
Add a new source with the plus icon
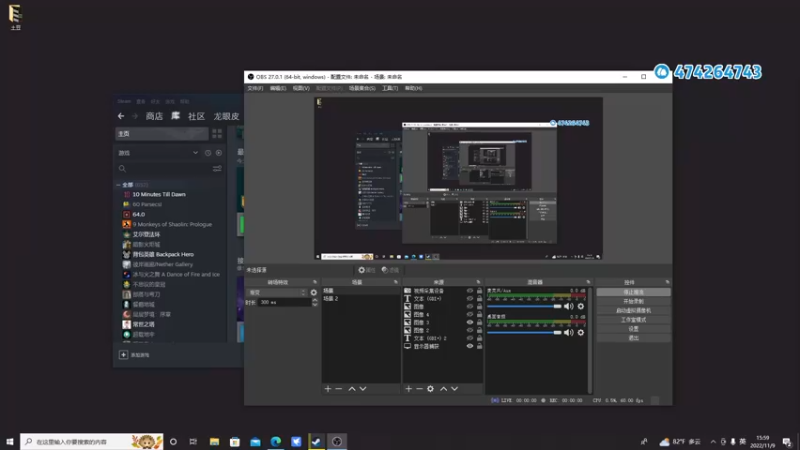408,389
